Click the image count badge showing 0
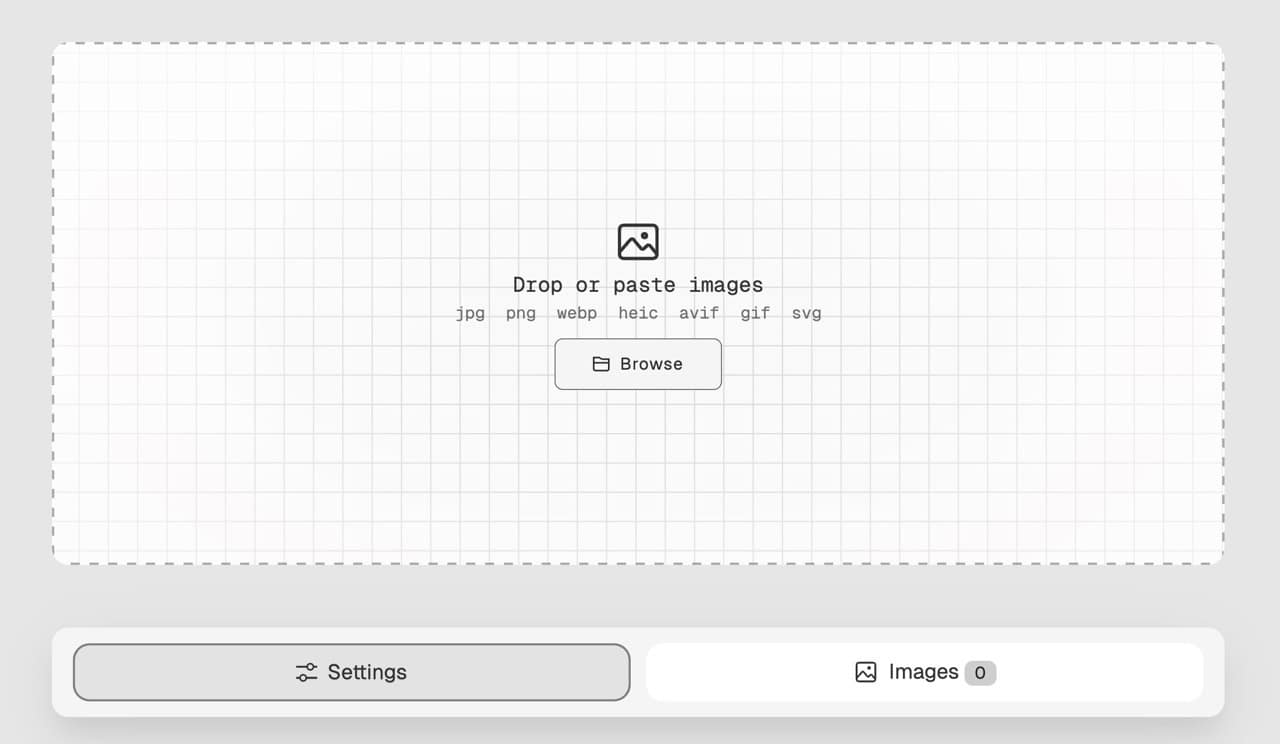The height and width of the screenshot is (744, 1280). coord(980,673)
